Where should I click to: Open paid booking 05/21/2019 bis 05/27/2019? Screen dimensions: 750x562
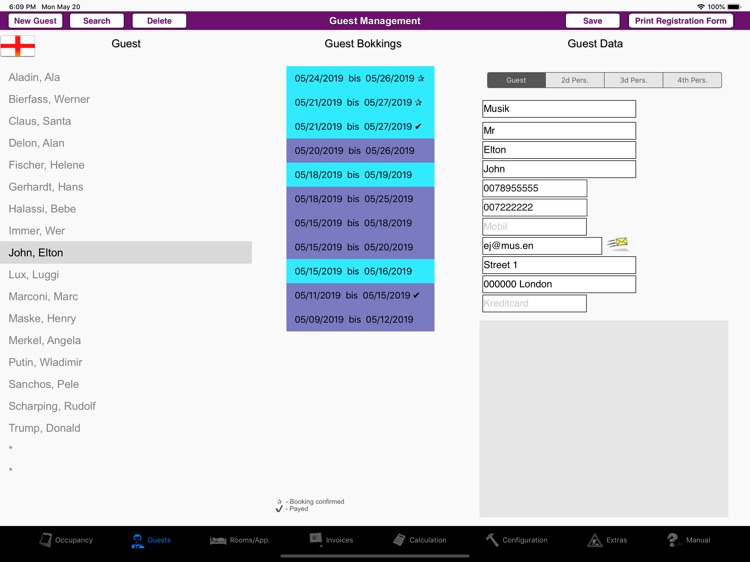360,127
